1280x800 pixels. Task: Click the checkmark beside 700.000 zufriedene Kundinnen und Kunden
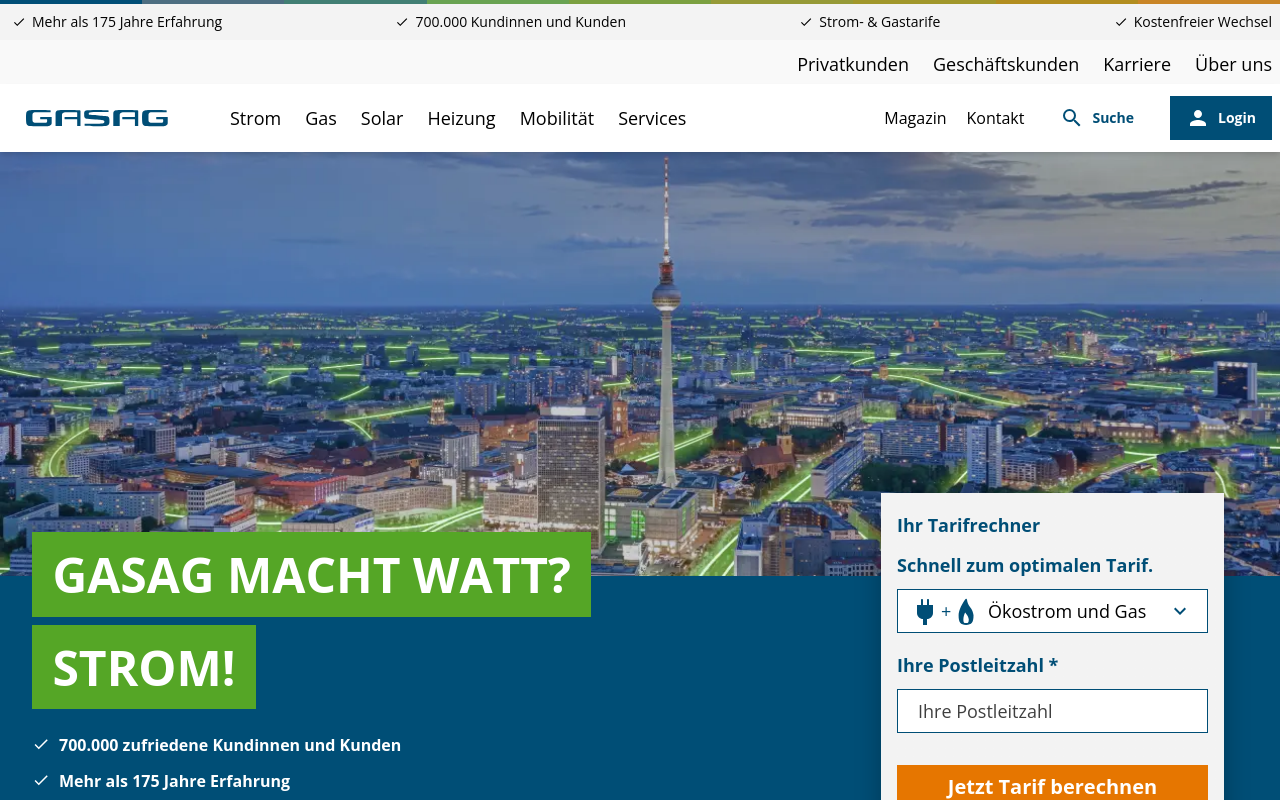tap(41, 744)
